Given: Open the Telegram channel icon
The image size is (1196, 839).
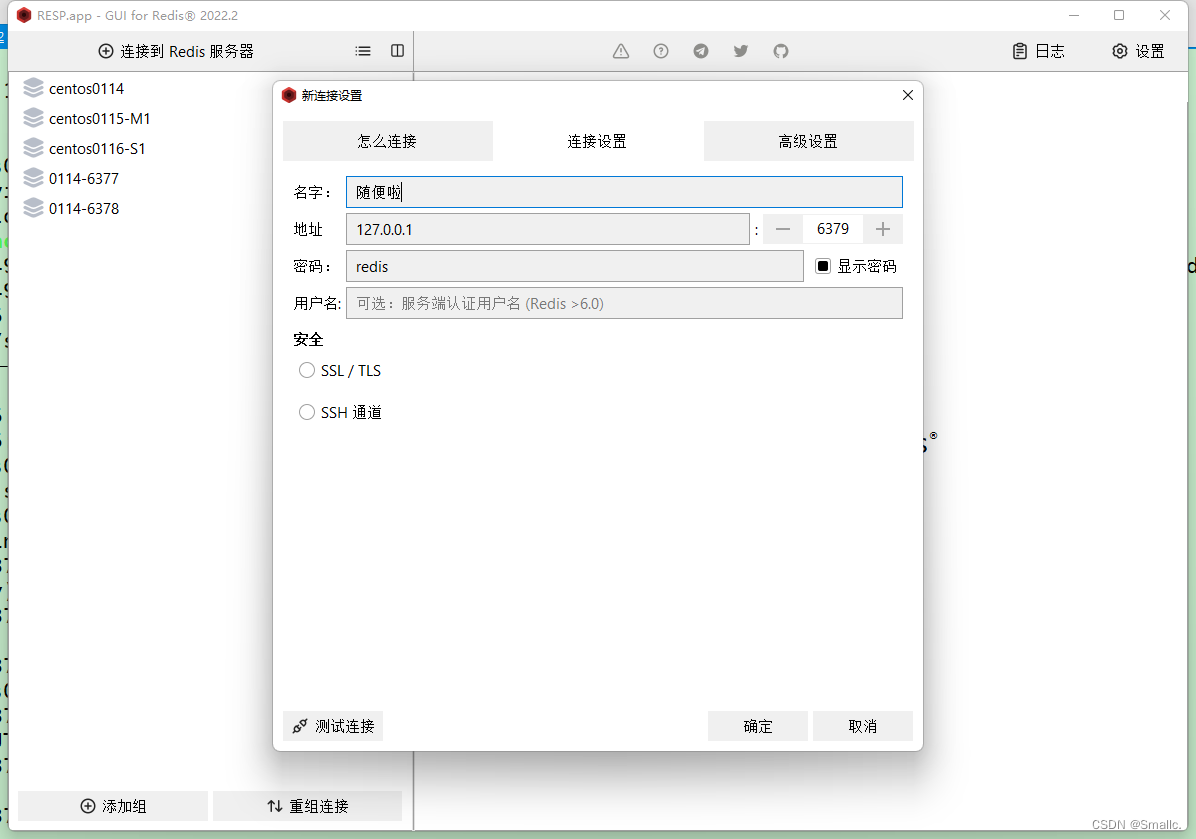Looking at the screenshot, I should 701,51.
